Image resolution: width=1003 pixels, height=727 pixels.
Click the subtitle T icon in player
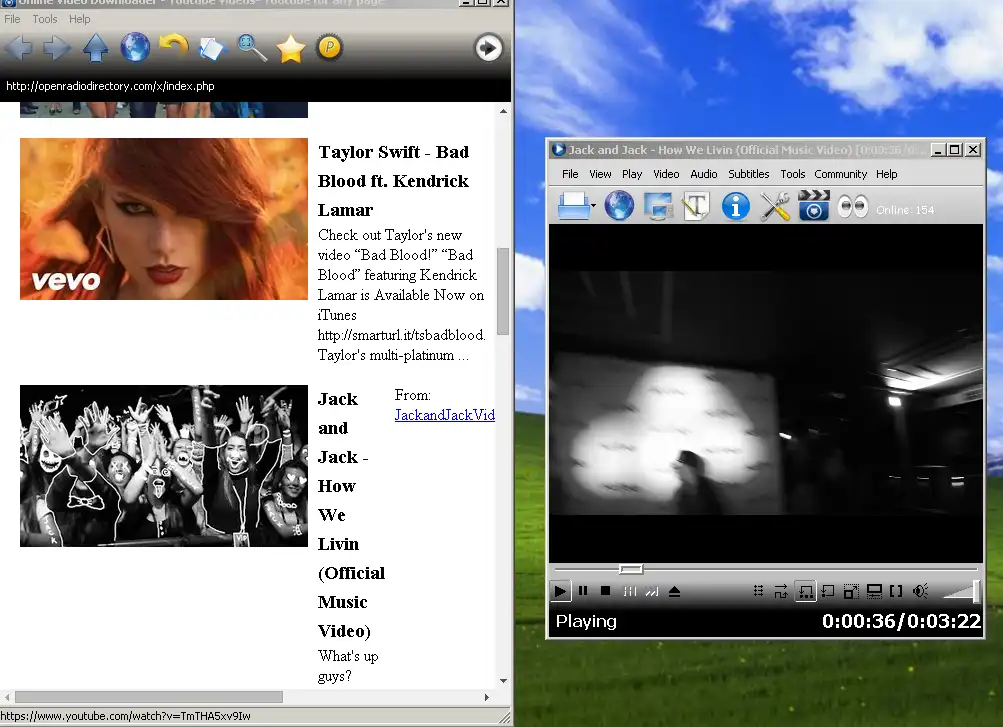point(697,206)
